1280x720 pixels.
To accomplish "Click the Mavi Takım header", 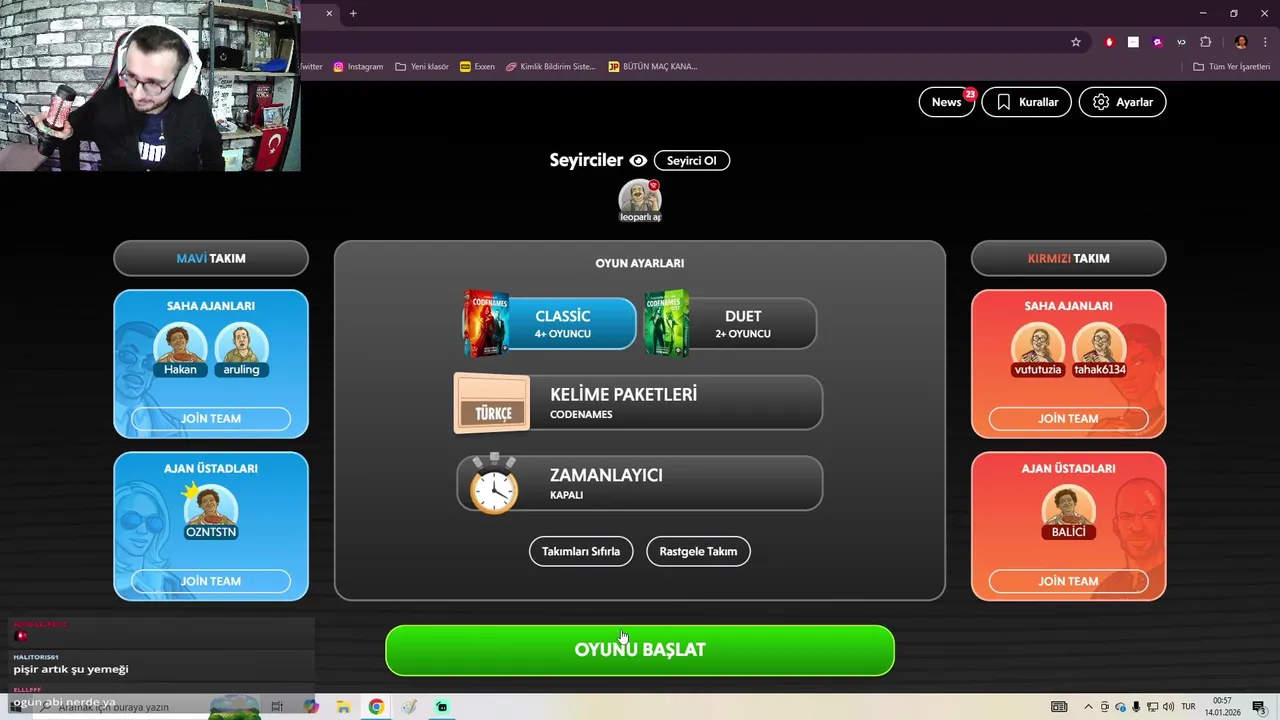I will [211, 258].
